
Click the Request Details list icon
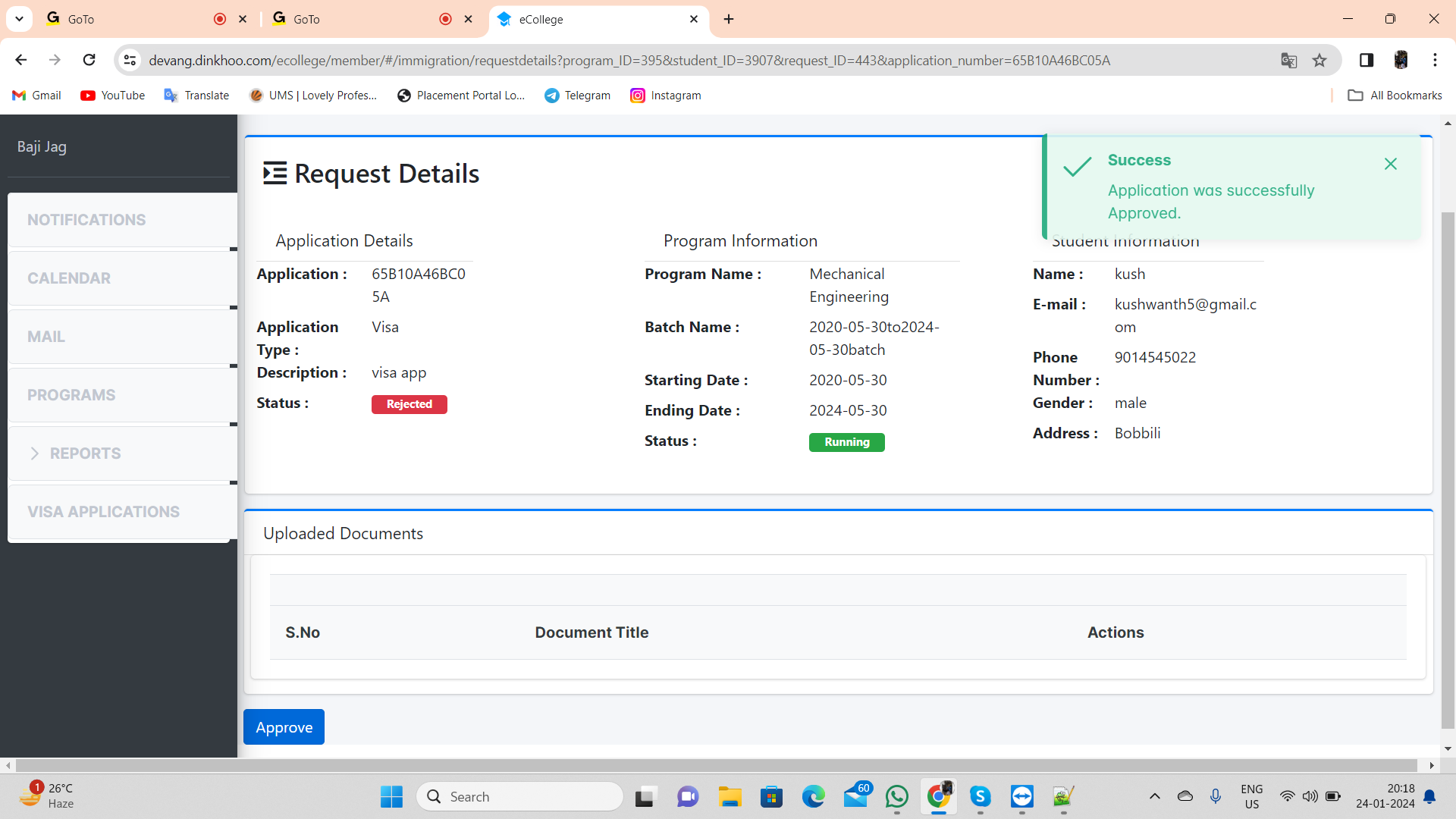point(275,173)
